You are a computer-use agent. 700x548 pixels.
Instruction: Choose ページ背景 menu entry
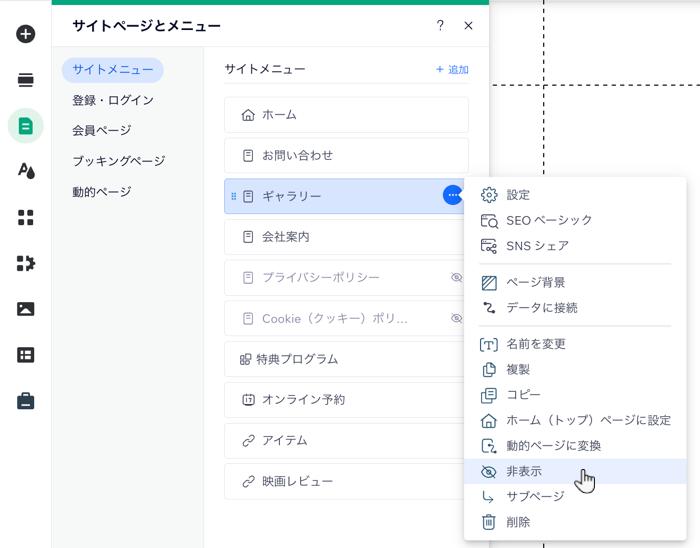pos(575,282)
